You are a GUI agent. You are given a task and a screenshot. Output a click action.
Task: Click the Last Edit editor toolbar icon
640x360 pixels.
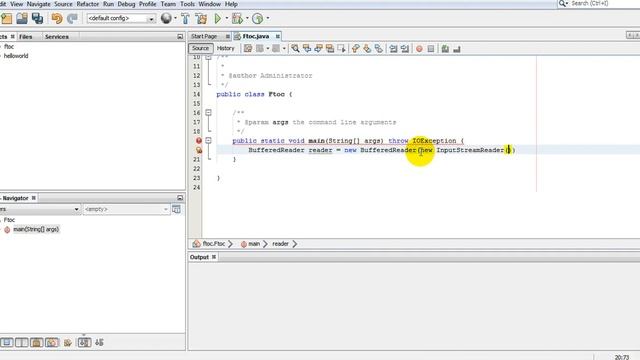248,49
